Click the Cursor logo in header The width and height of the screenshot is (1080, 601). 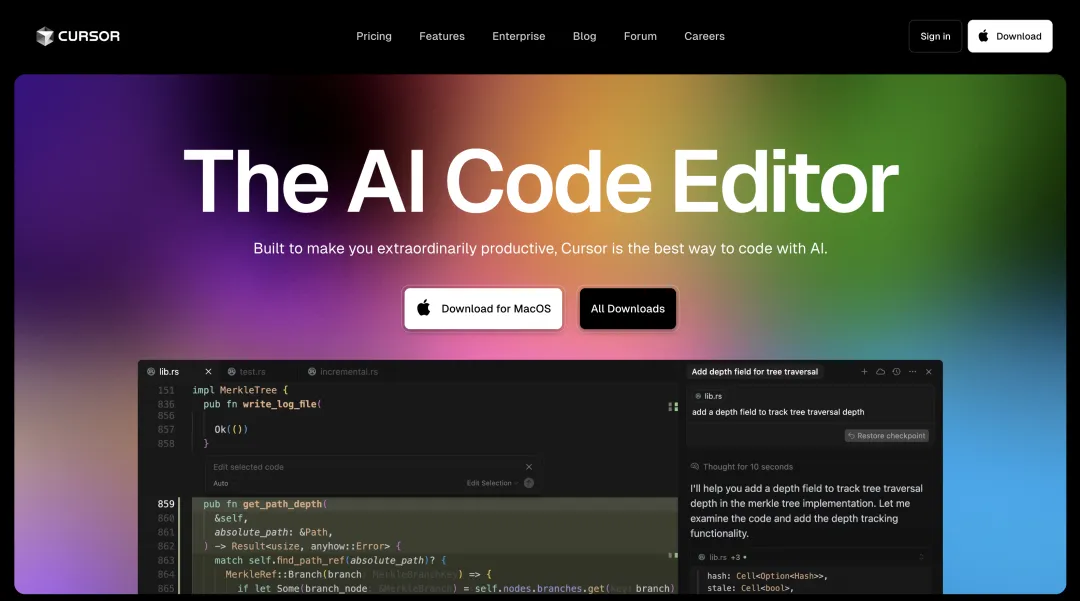point(78,36)
